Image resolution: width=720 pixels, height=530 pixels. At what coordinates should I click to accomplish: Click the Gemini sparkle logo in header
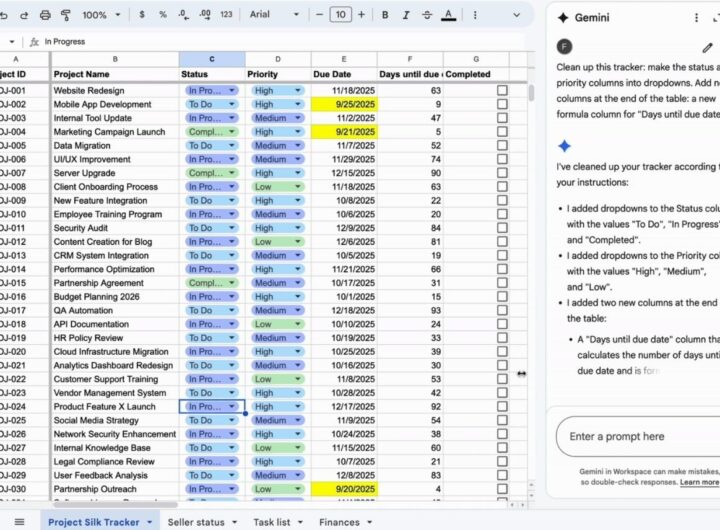(563, 17)
